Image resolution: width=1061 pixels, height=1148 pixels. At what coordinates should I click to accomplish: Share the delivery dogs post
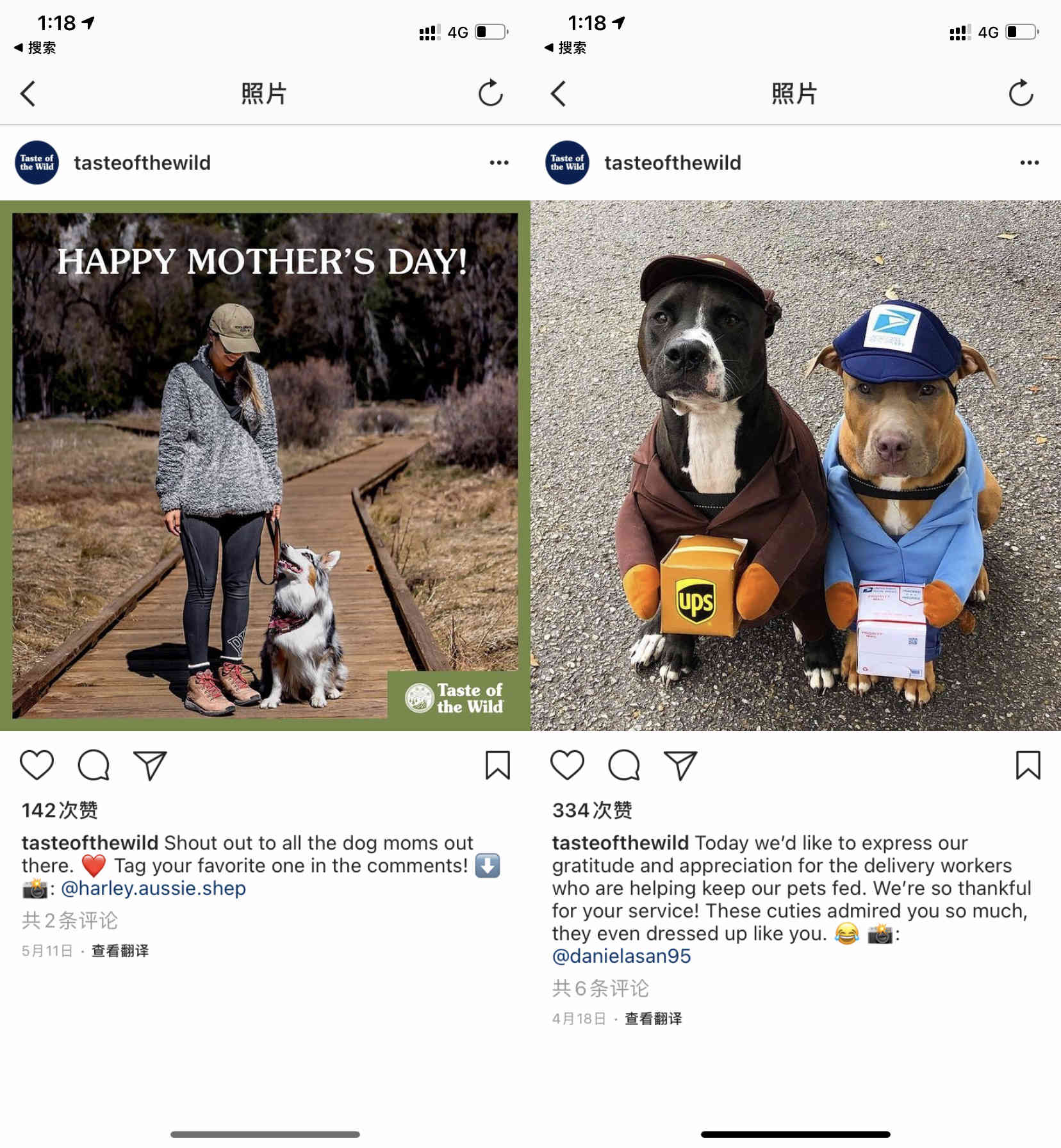click(680, 765)
